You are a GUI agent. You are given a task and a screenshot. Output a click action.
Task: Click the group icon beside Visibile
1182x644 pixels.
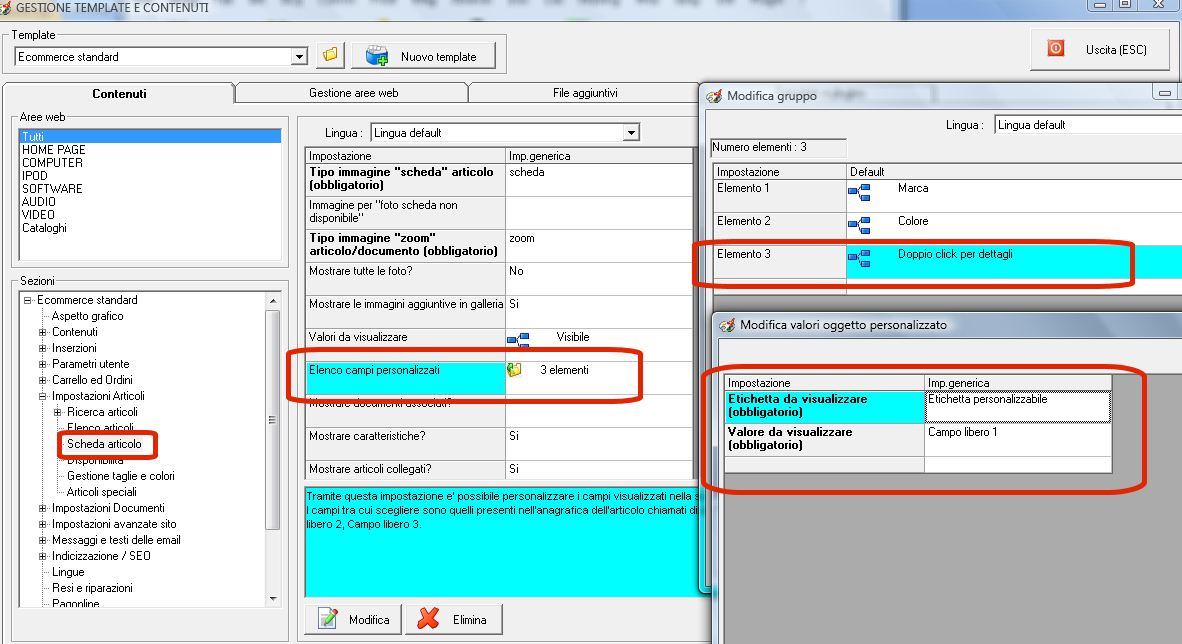518,339
